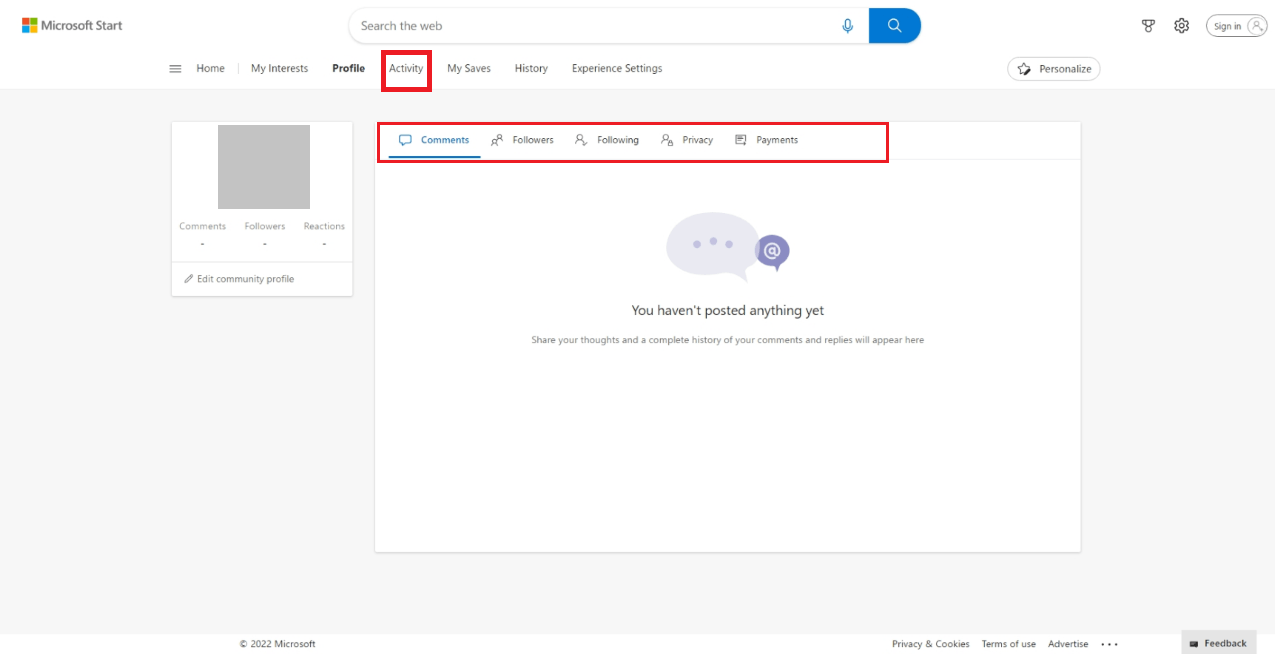The height and width of the screenshot is (658, 1278).
Task: Open My Saves page
Action: 469,69
